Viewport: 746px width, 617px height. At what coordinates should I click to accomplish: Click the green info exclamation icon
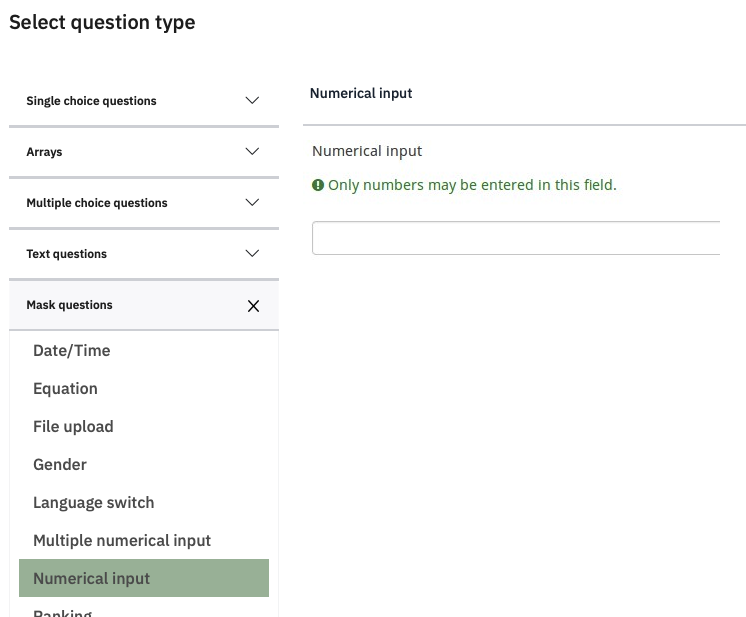coord(318,185)
